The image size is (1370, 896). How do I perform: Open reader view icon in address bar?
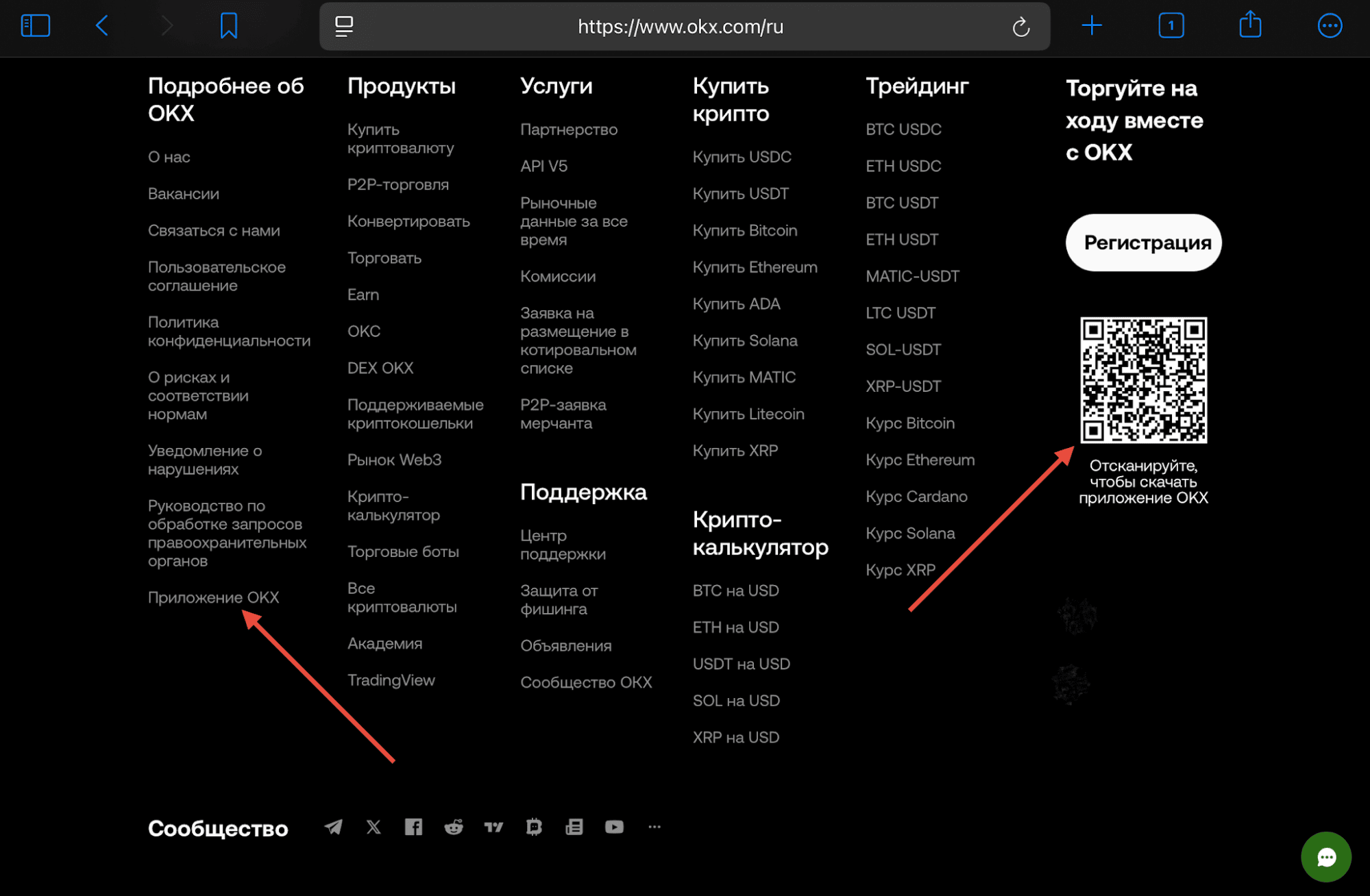tap(344, 26)
